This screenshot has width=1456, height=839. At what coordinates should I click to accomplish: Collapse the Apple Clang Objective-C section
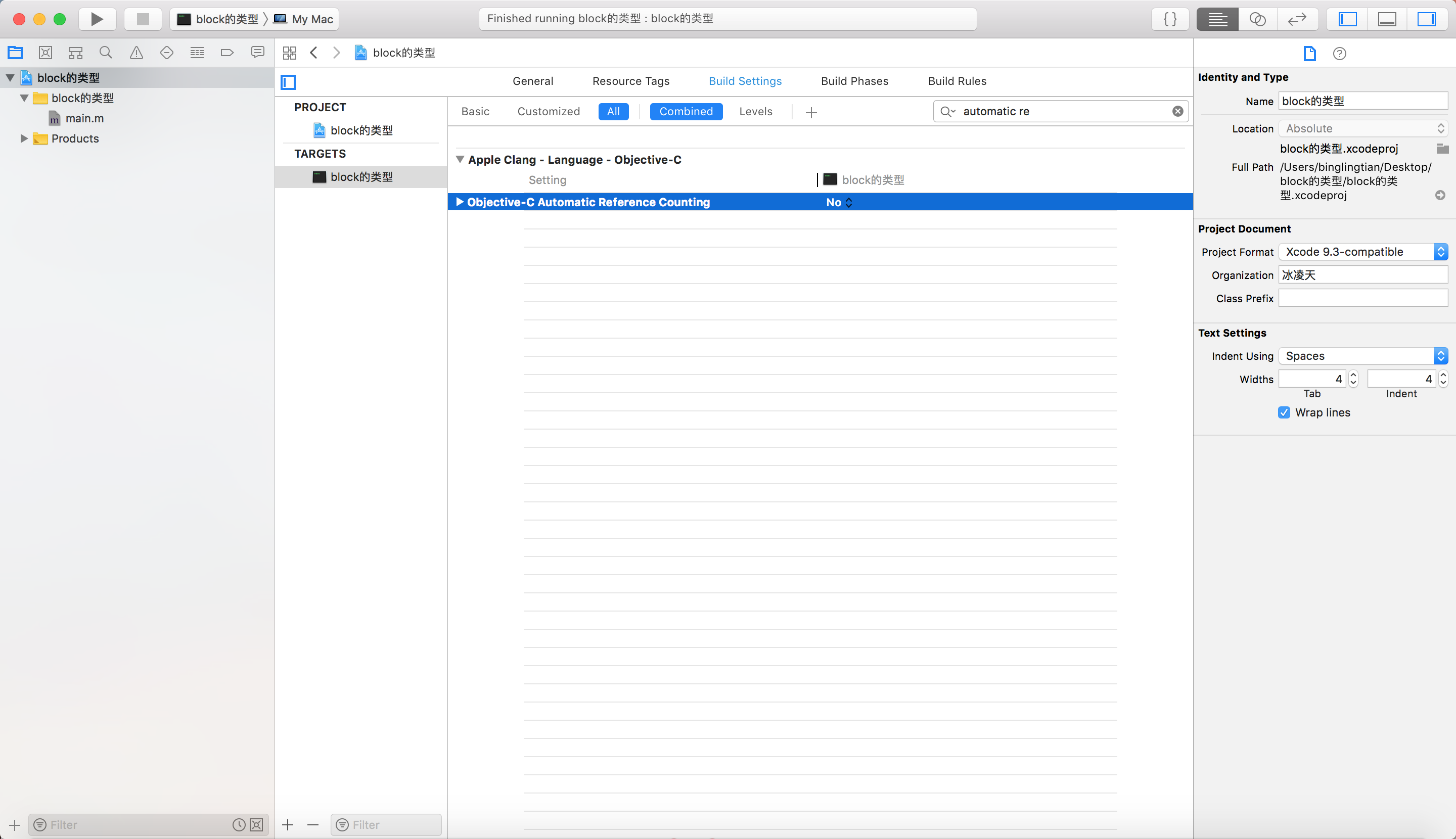[x=460, y=160]
